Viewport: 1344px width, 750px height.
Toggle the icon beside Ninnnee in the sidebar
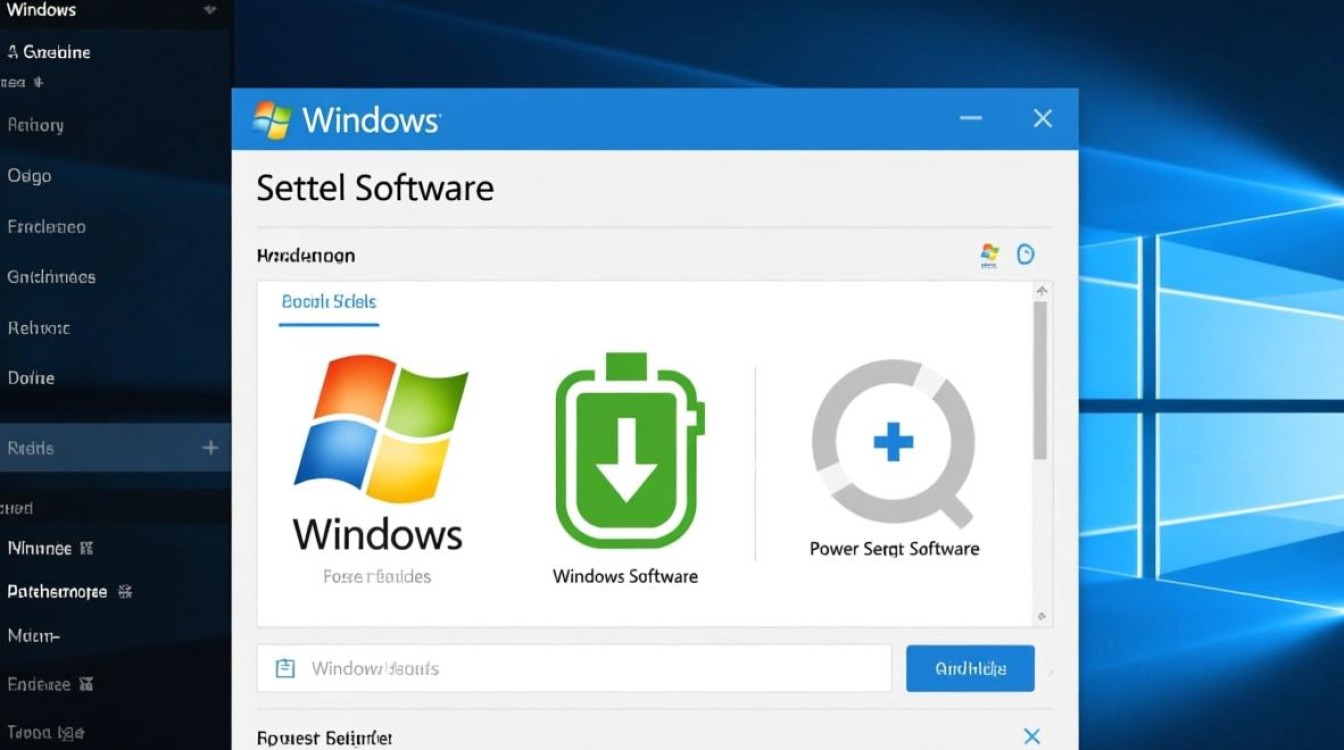tap(88, 548)
